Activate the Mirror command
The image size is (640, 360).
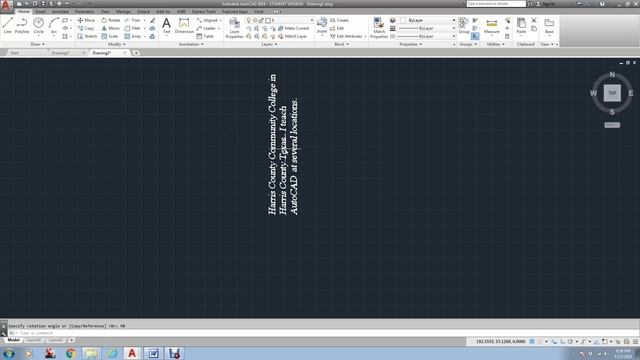111,28
